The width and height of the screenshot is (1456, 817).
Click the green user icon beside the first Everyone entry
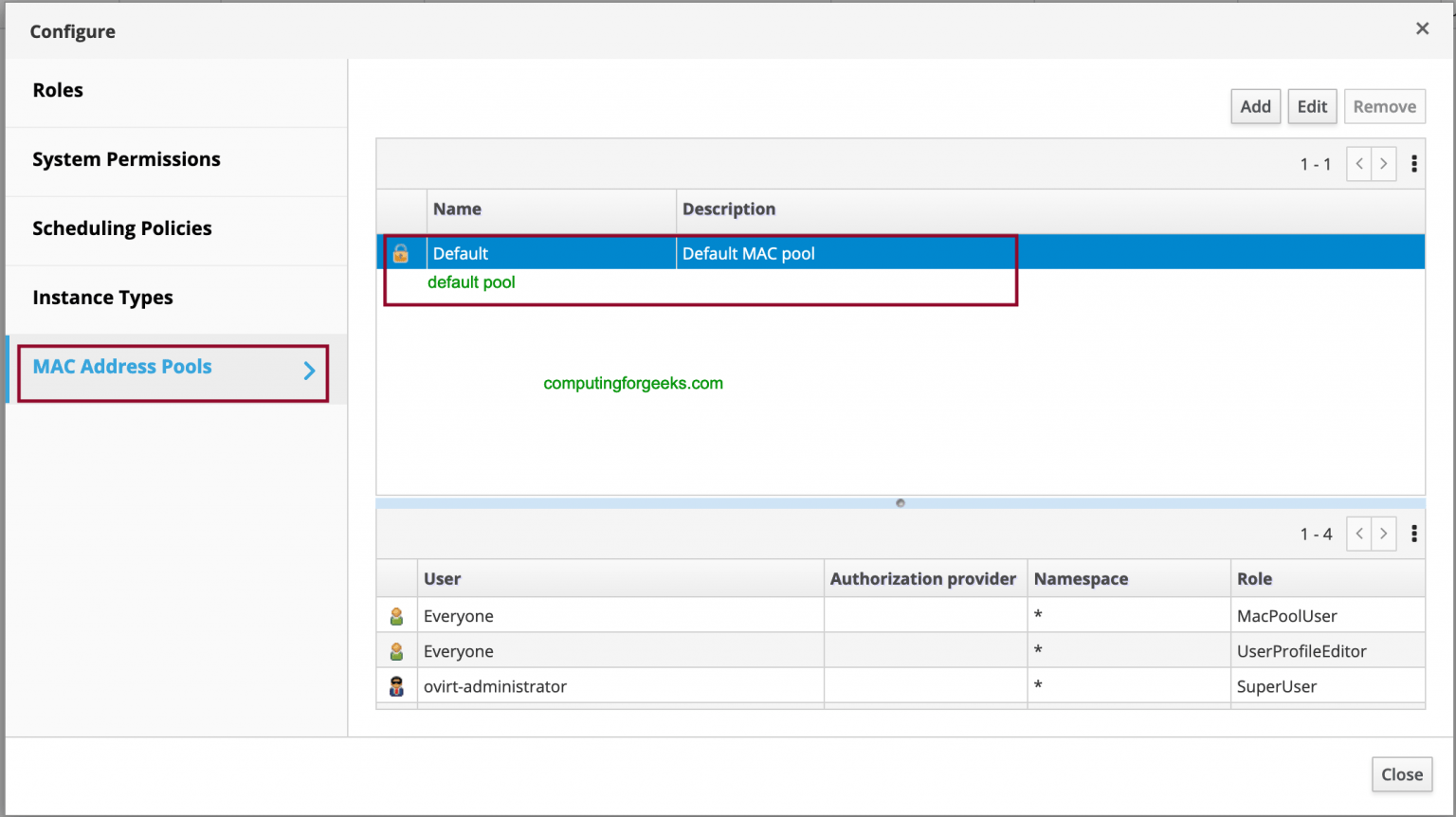click(x=397, y=614)
